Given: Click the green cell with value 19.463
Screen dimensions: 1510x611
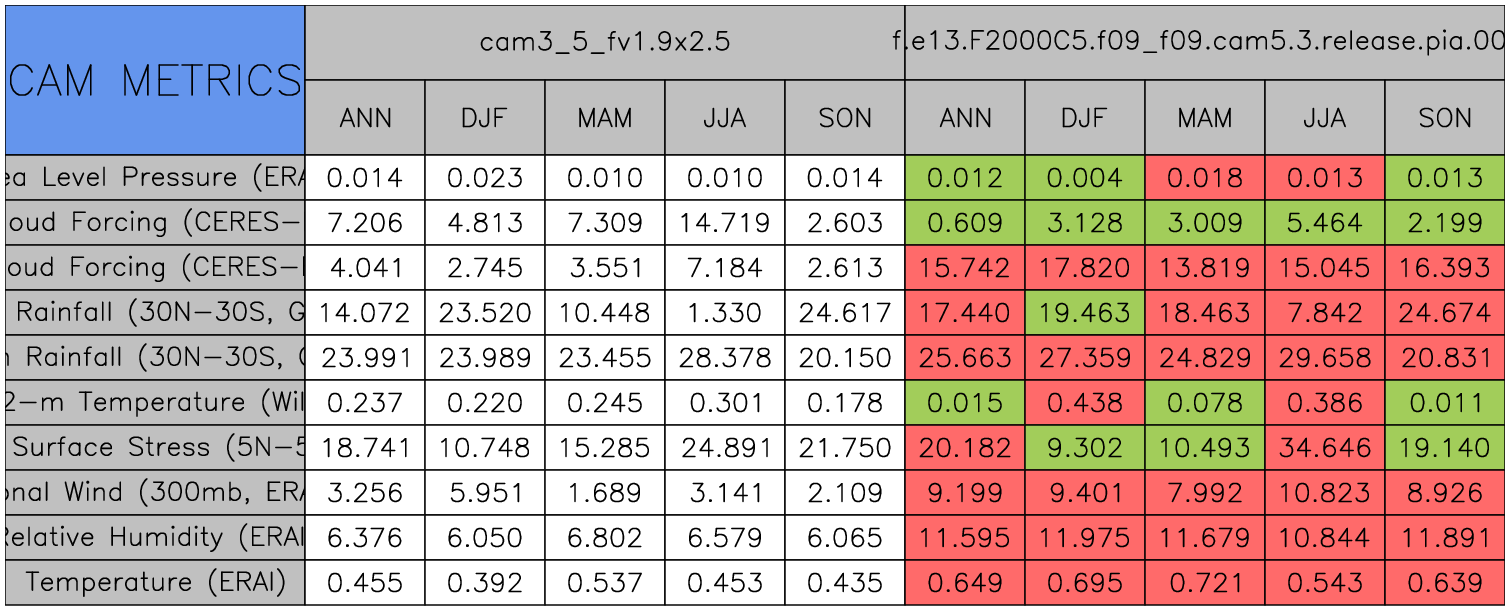Looking at the screenshot, I should pyautogui.click(x=1084, y=313).
